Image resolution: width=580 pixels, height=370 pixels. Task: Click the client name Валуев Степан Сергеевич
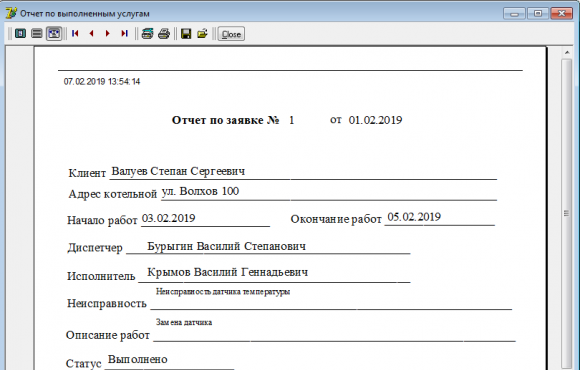[178, 171]
